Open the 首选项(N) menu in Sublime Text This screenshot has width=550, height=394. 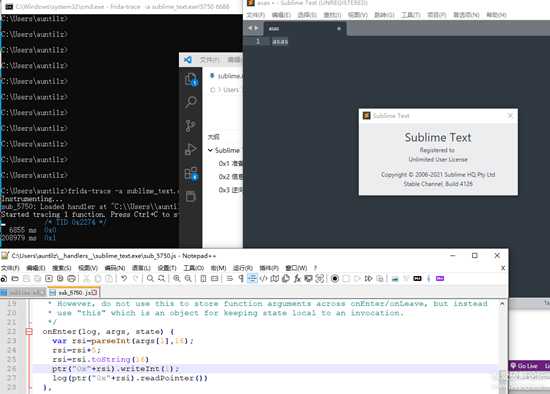[466, 15]
